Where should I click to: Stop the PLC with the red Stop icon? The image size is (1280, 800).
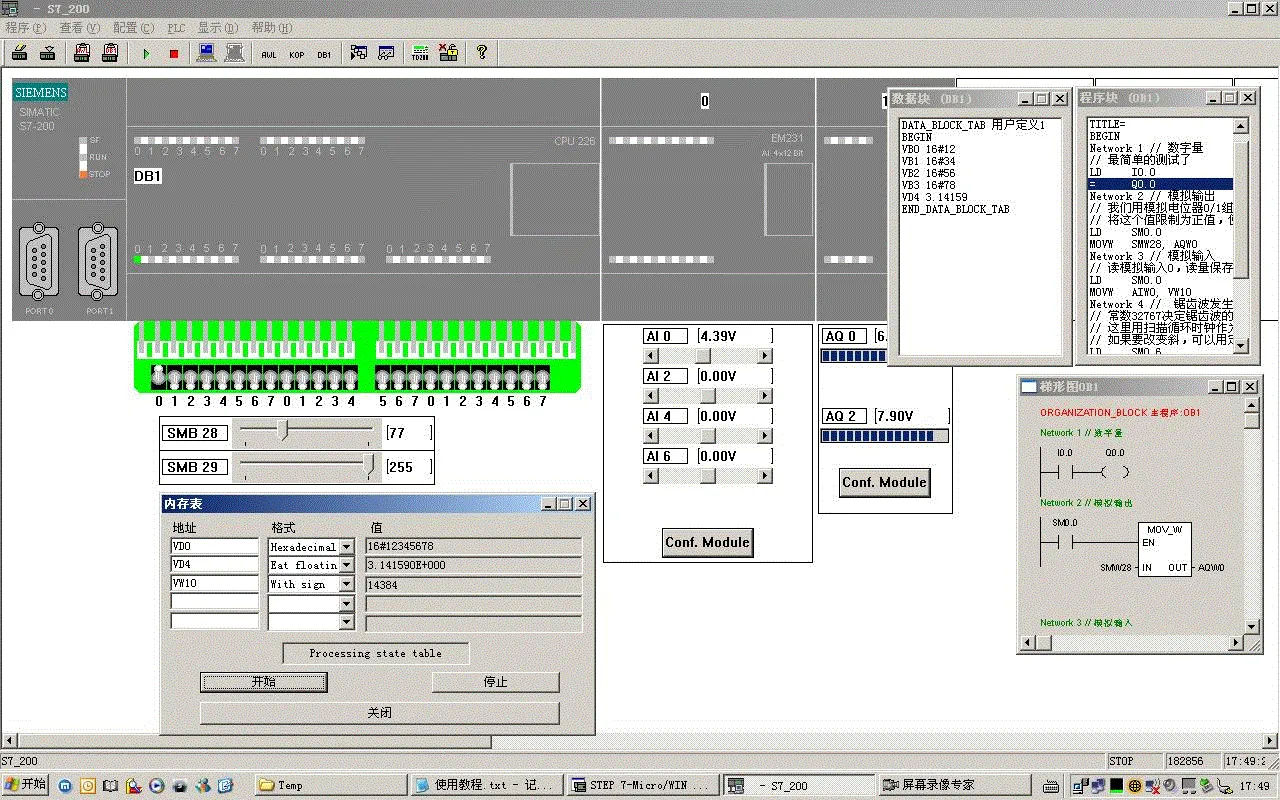[x=173, y=53]
